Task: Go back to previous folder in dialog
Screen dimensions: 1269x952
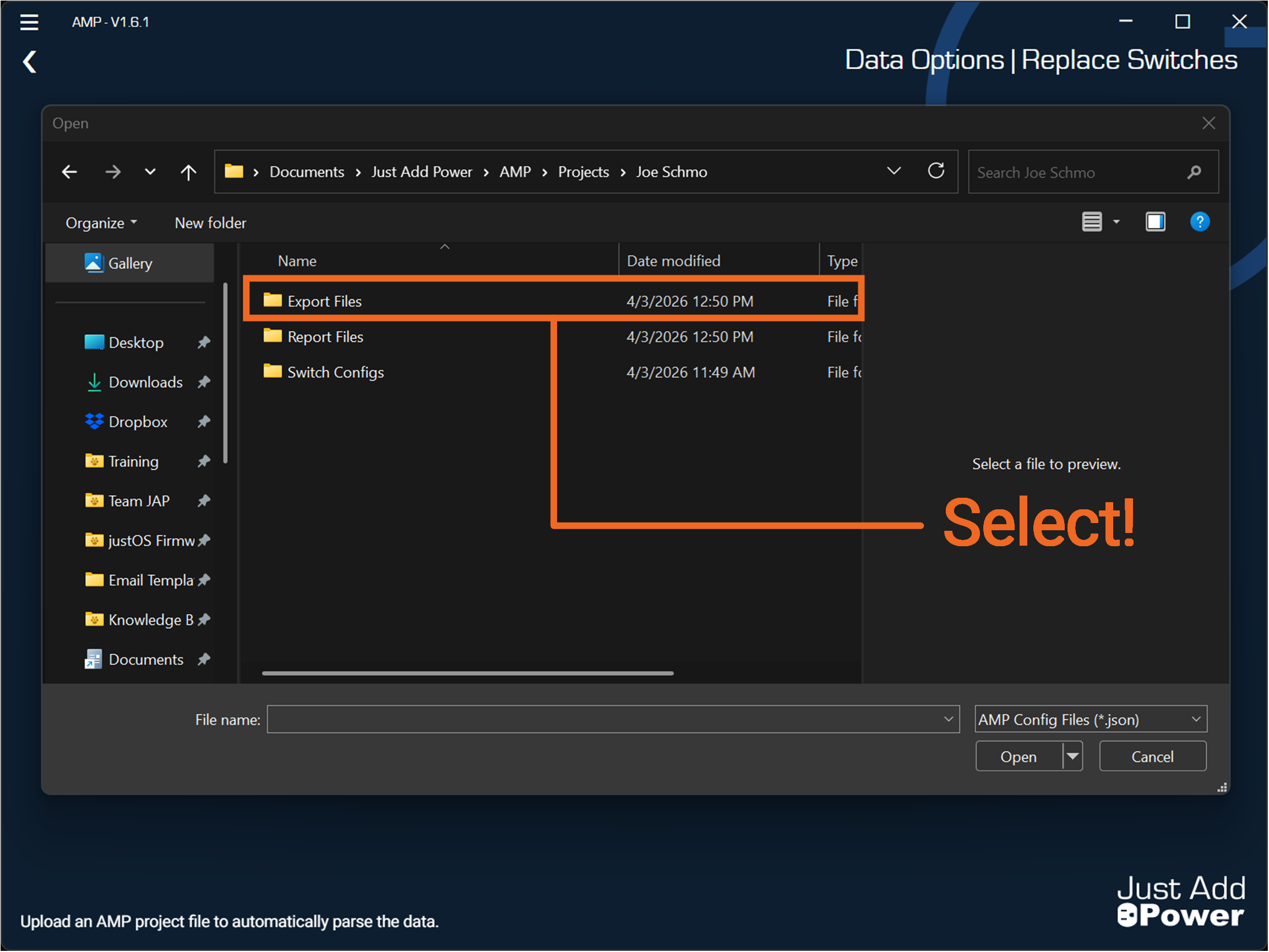Action: click(x=69, y=172)
